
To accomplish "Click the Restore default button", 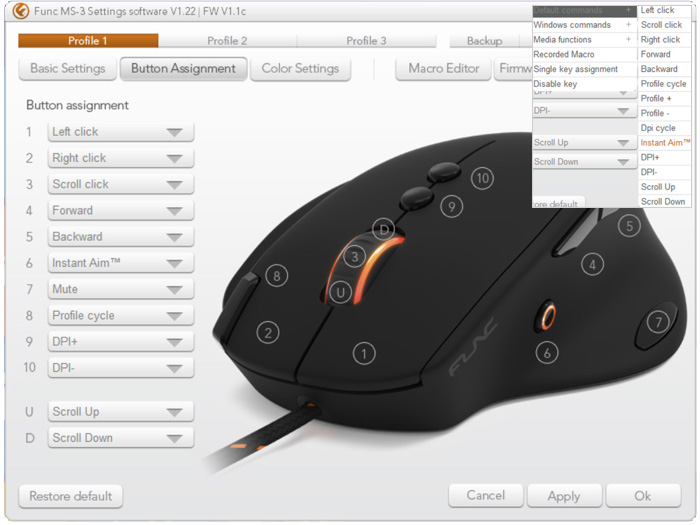I will 71,496.
